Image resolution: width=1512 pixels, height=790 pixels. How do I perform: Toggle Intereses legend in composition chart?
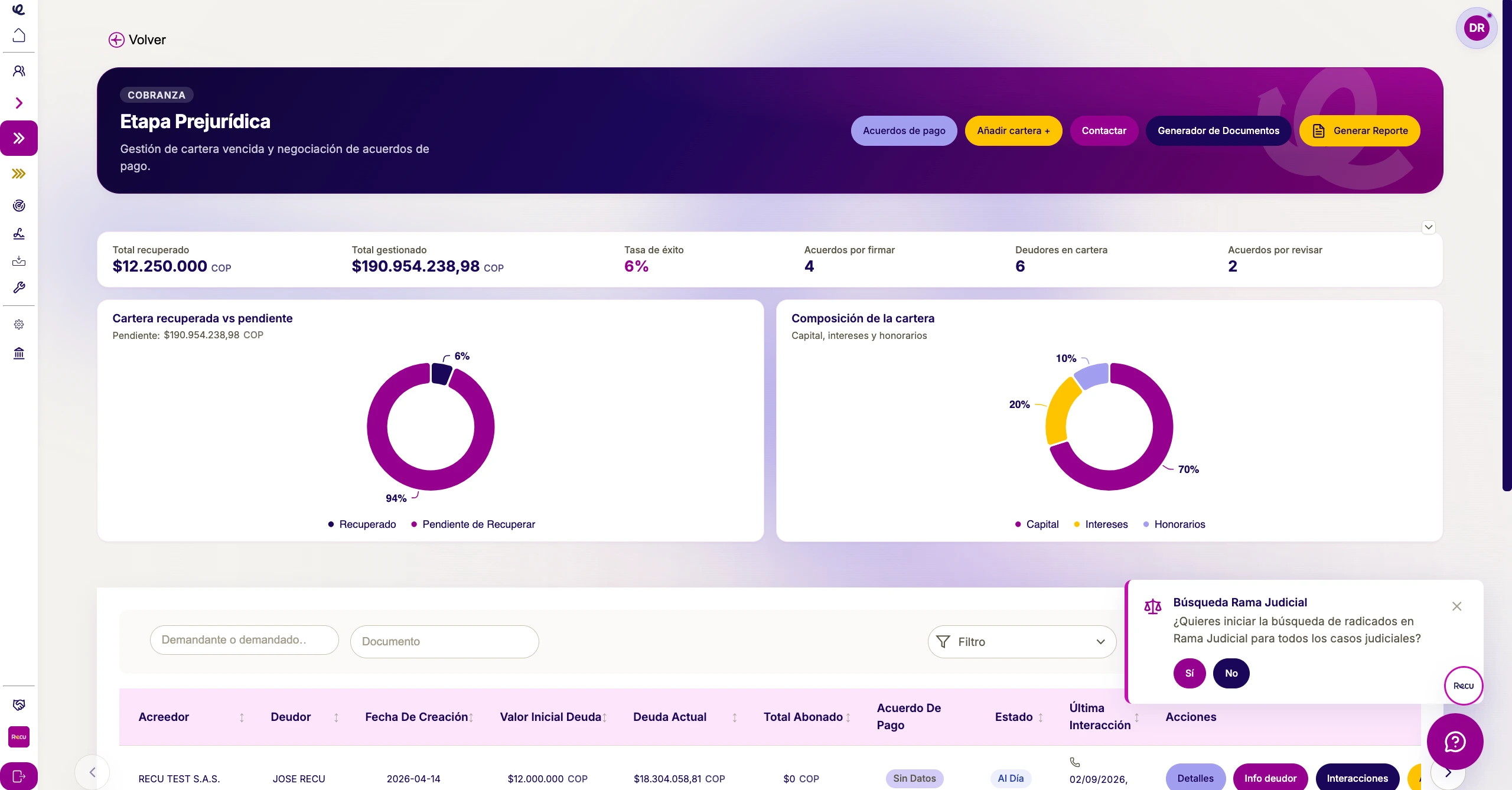point(1101,524)
